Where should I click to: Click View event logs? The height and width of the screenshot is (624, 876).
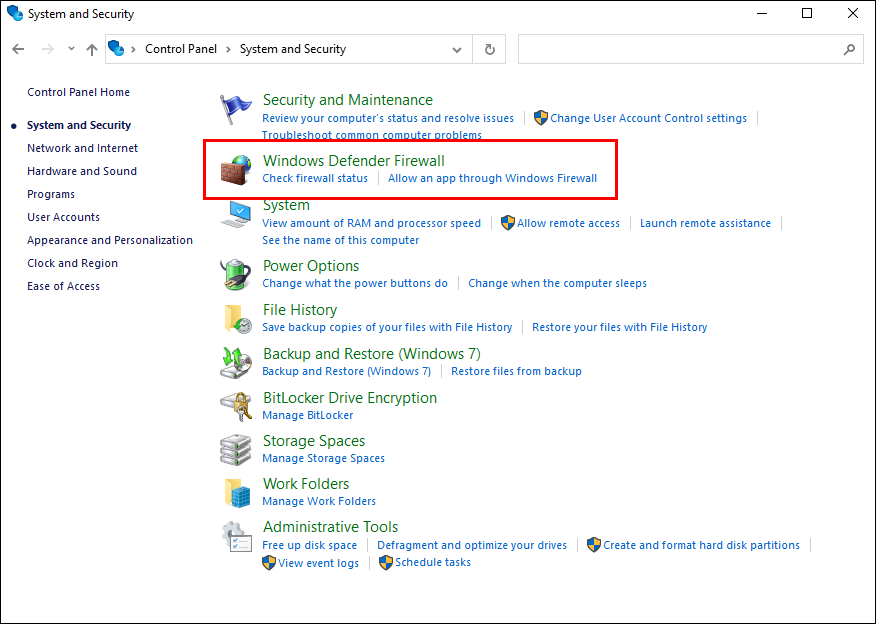[x=318, y=563]
